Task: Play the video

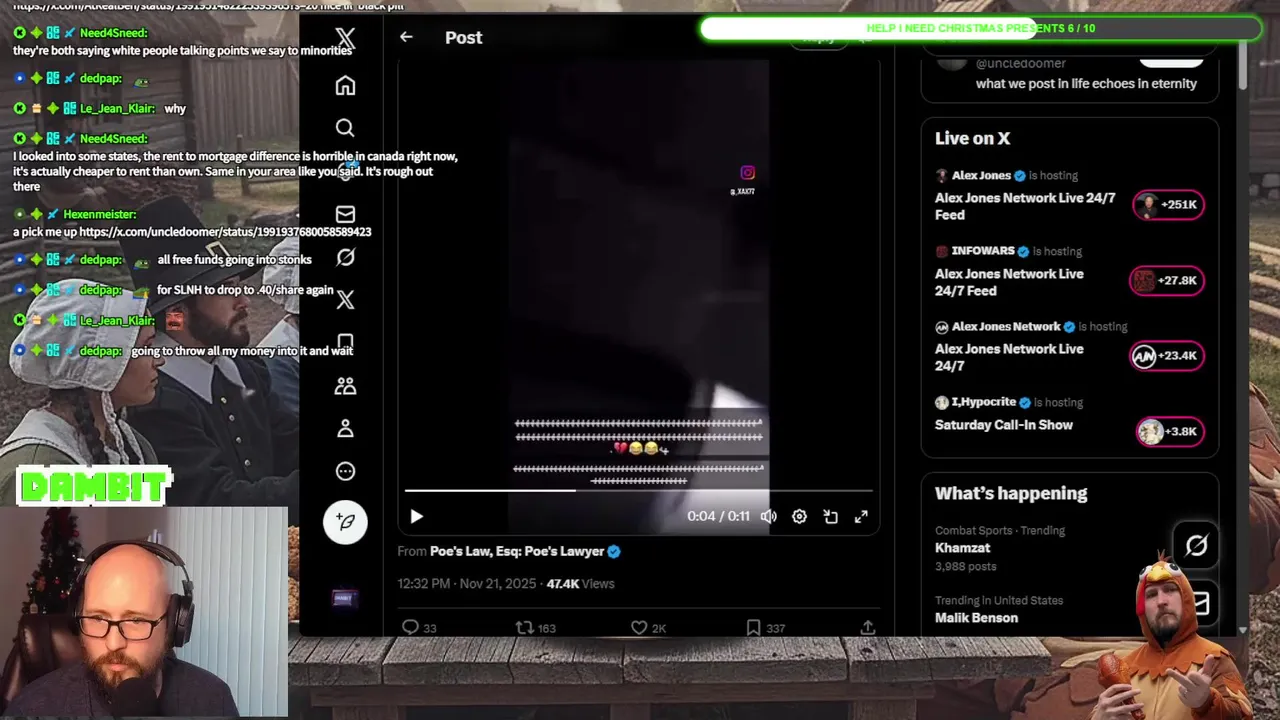Action: click(x=417, y=516)
